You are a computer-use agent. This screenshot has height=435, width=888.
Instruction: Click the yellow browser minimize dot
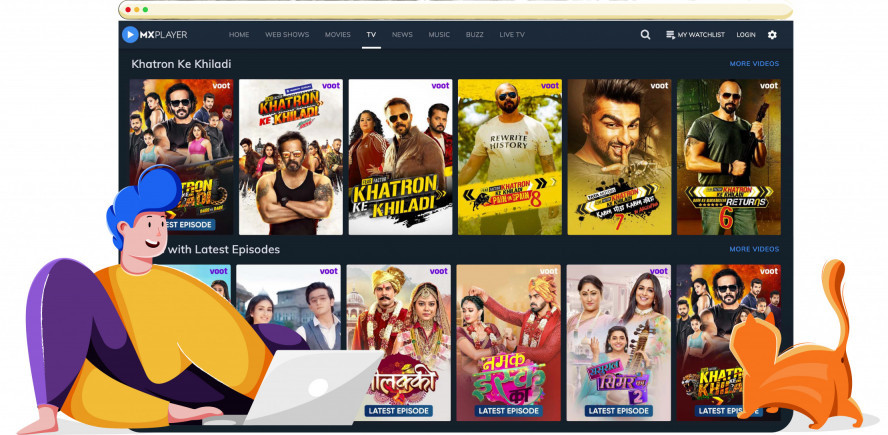click(136, 10)
